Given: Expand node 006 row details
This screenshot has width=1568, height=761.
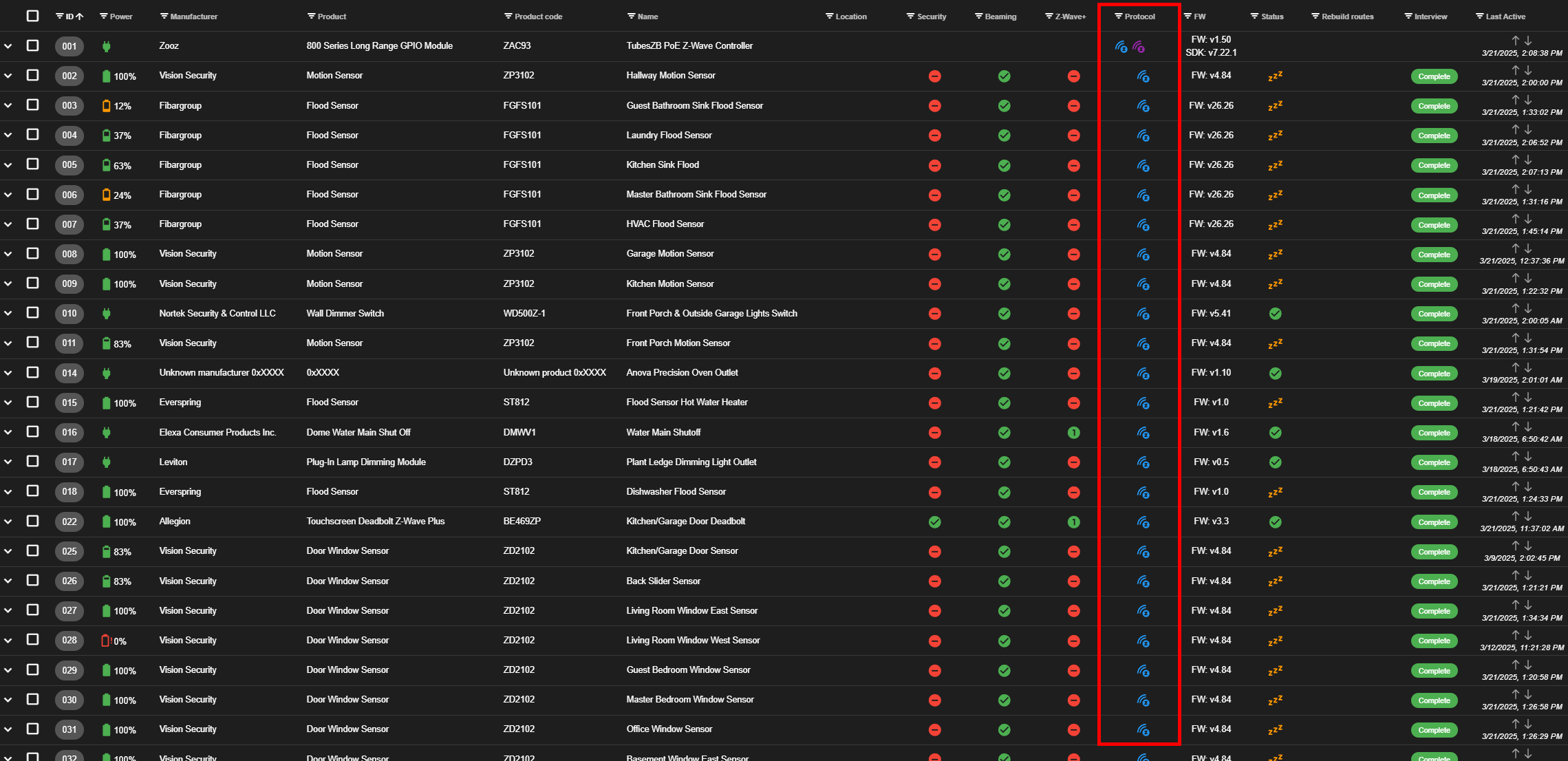Looking at the screenshot, I should tap(8, 195).
